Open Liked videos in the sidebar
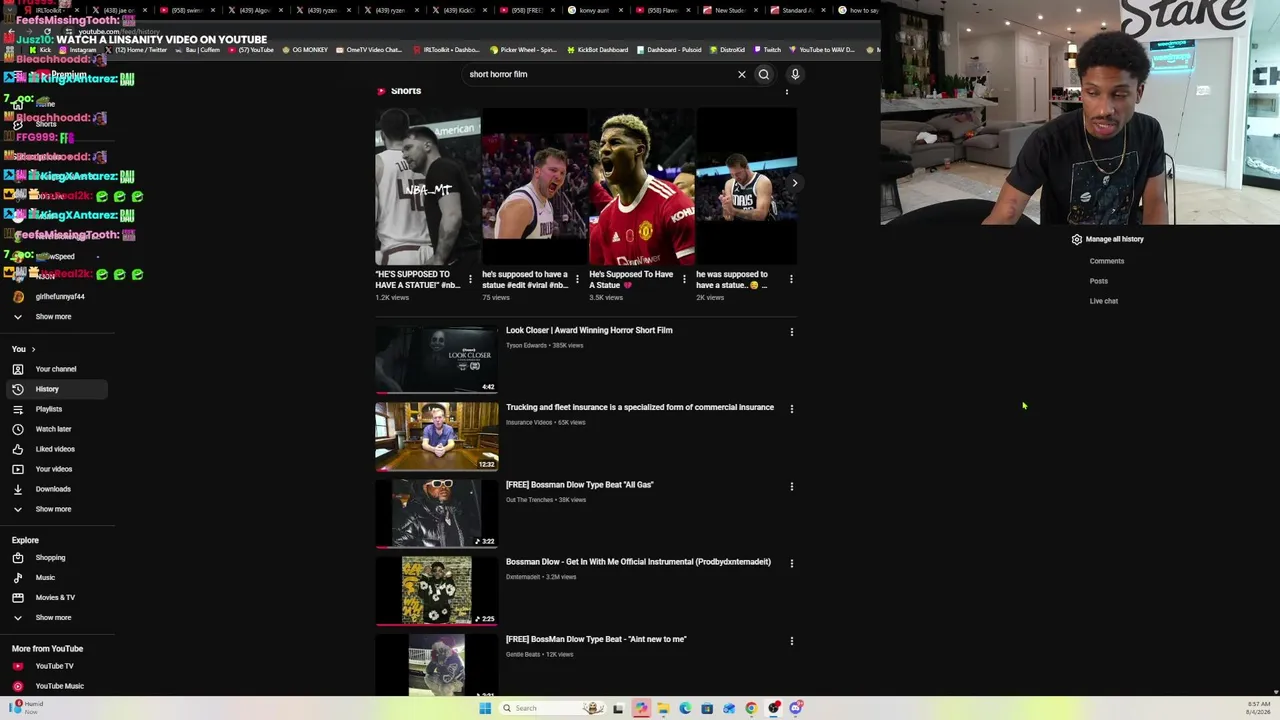1280x720 pixels. 55,449
